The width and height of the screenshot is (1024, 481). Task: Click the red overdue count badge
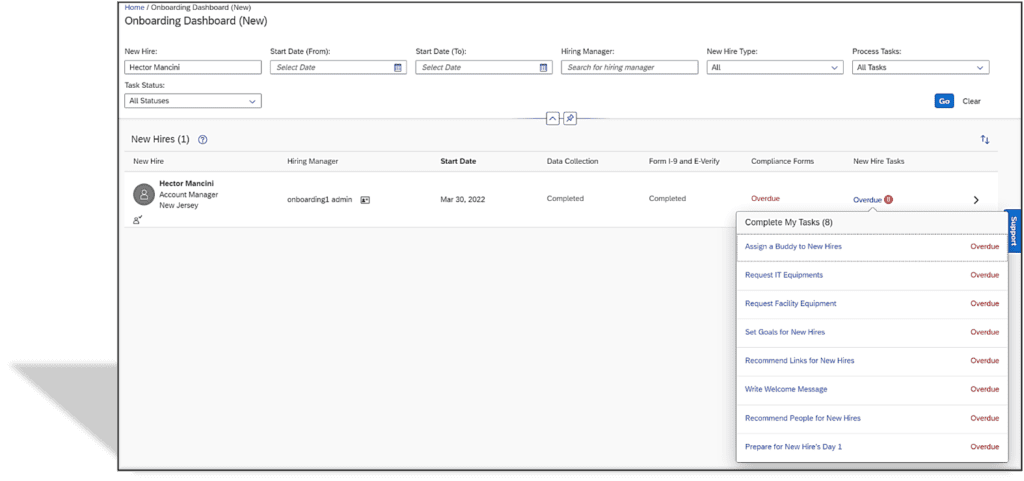pyautogui.click(x=889, y=200)
